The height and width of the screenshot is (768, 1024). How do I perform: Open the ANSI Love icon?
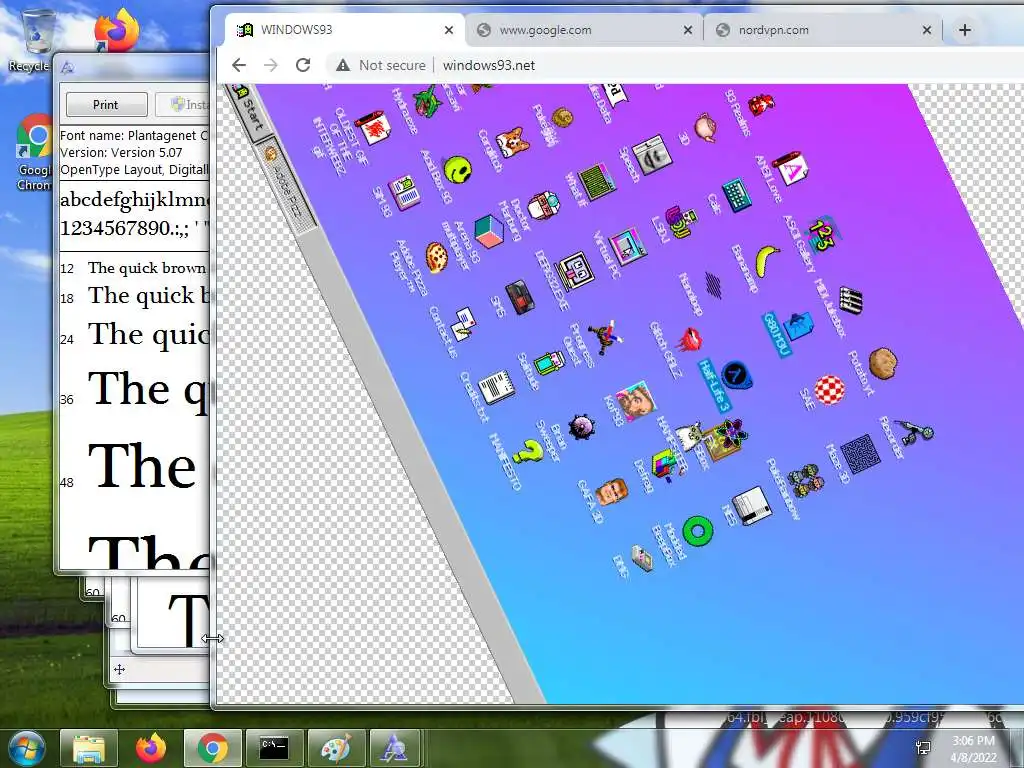tap(790, 168)
